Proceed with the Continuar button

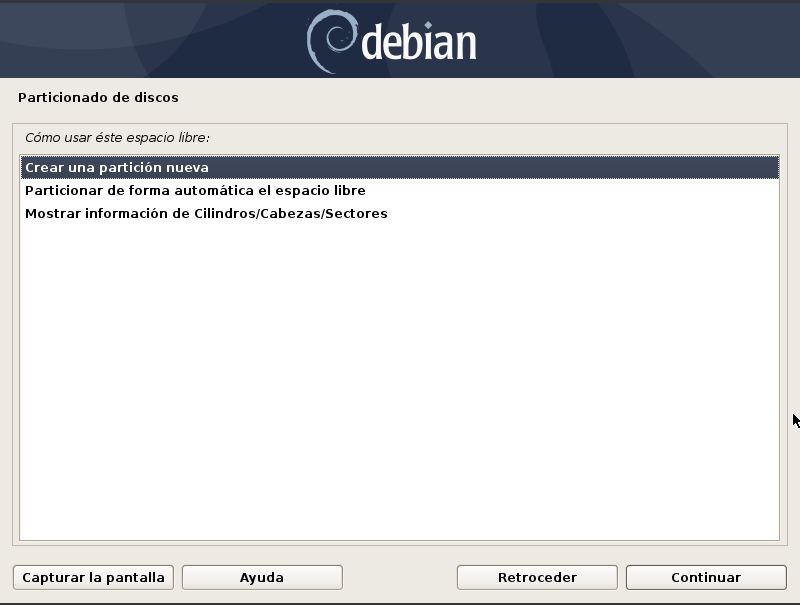click(706, 577)
